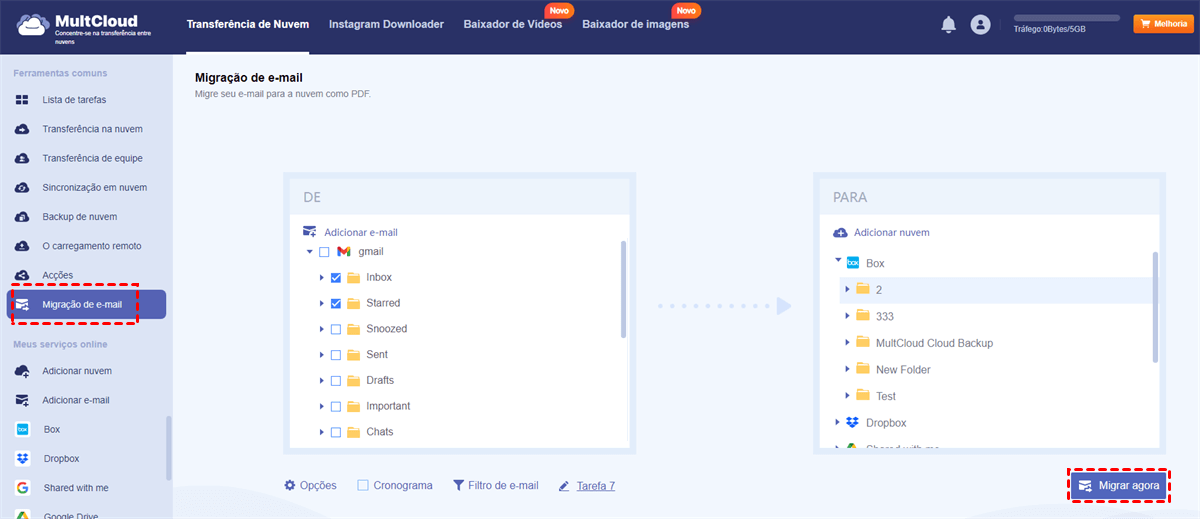Click Migrar agora button
The width and height of the screenshot is (1200, 519).
[1119, 485]
